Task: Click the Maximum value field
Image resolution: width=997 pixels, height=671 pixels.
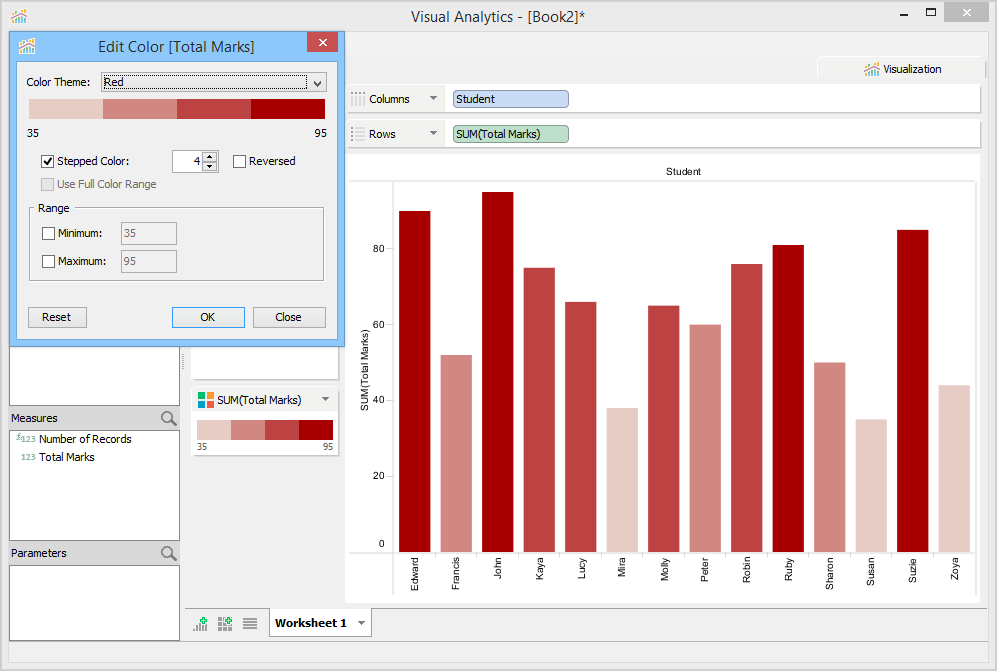Action: (149, 261)
